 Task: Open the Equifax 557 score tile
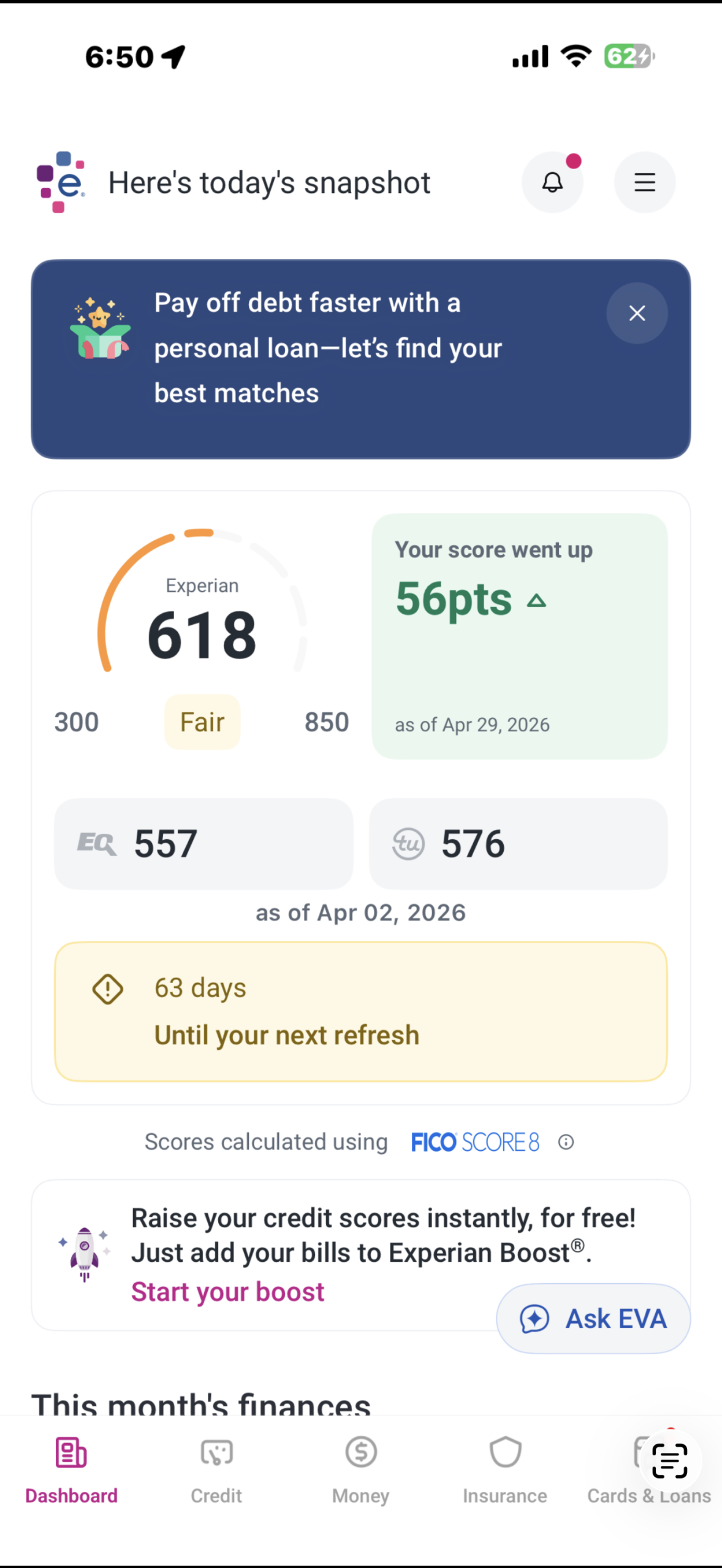[x=203, y=843]
